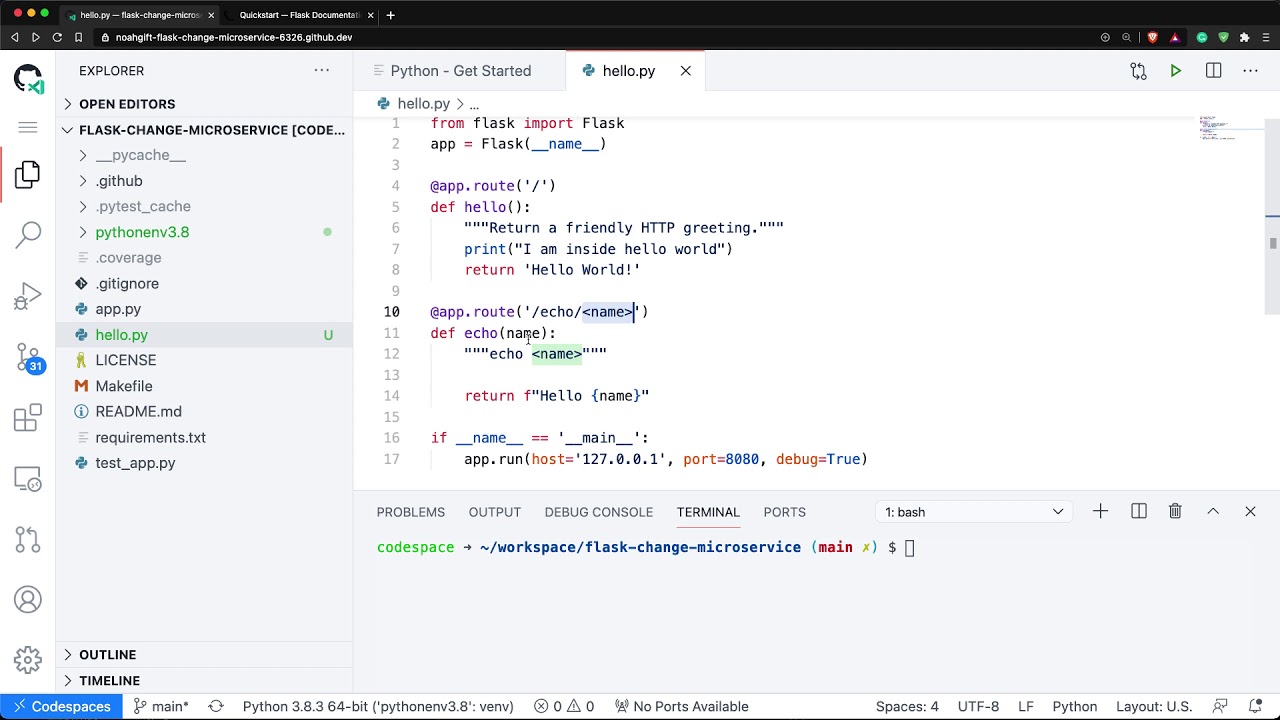Click the Python 3.8.3 interpreter selector
1280x720 pixels.
[x=378, y=707]
